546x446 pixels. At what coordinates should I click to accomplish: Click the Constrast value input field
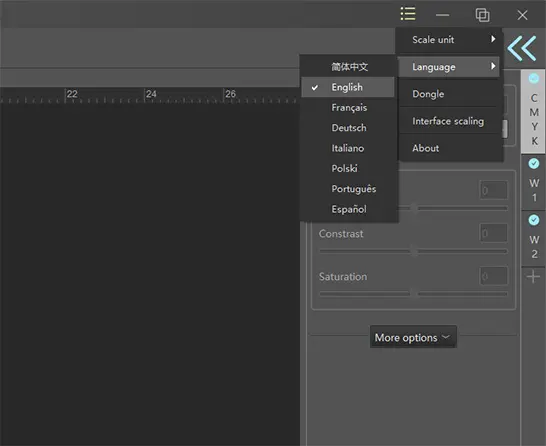click(493, 233)
